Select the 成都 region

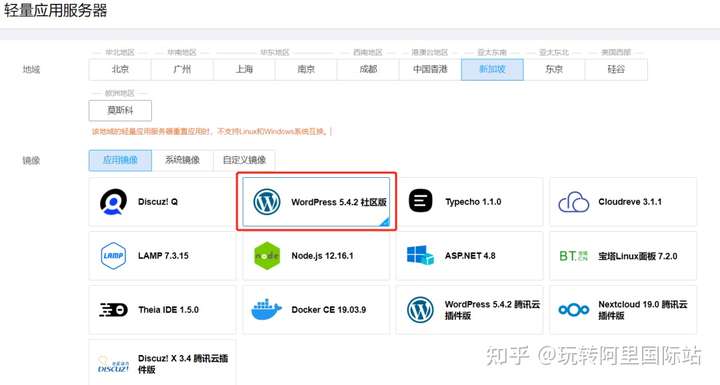point(368,69)
